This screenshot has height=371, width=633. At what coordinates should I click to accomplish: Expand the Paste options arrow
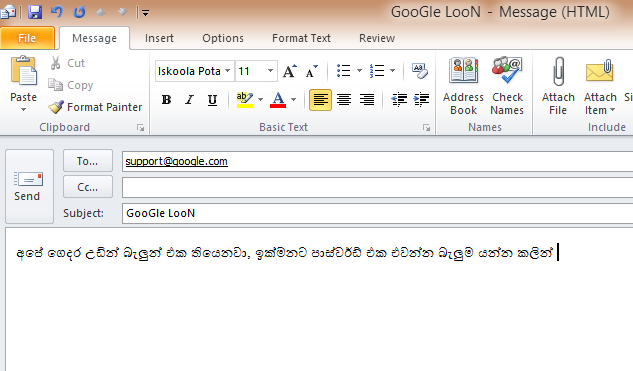point(23,109)
